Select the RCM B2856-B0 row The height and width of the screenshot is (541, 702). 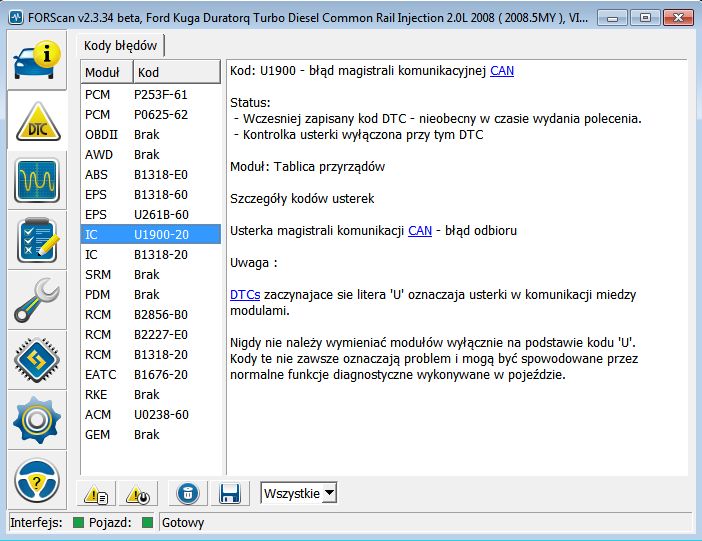[x=151, y=314]
